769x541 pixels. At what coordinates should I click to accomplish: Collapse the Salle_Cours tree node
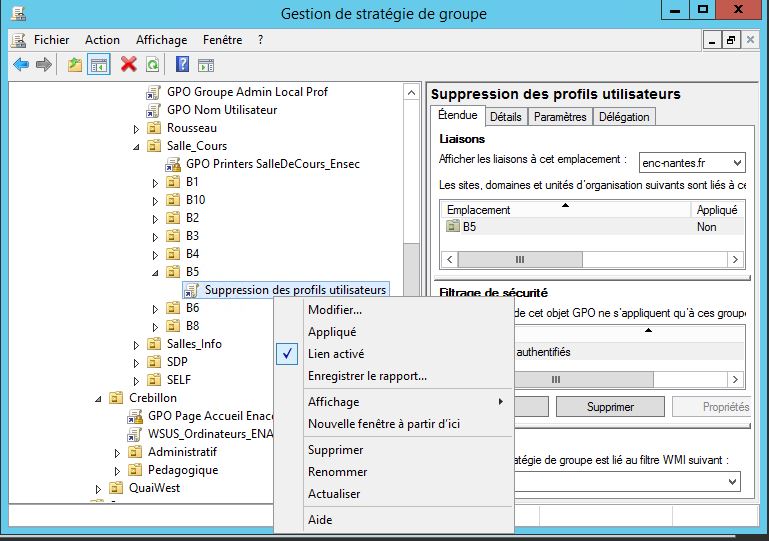pos(136,147)
